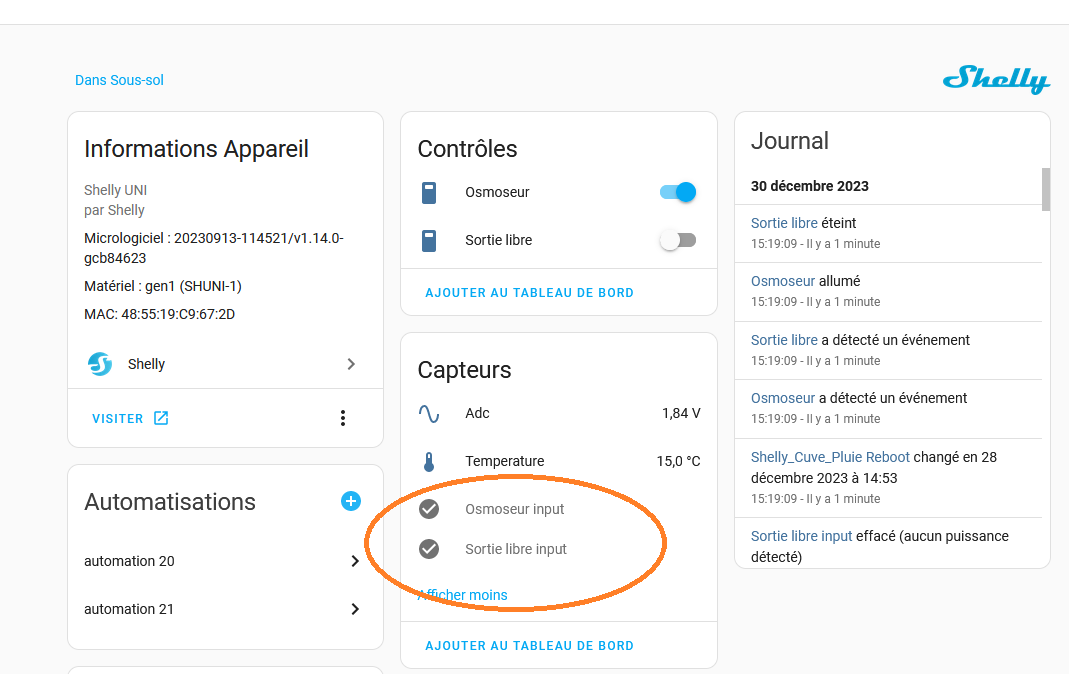This screenshot has height=674, width=1069.
Task: Click AJOUTER AU TABLEAU DE BORD under Contrôles
Action: tap(529, 293)
